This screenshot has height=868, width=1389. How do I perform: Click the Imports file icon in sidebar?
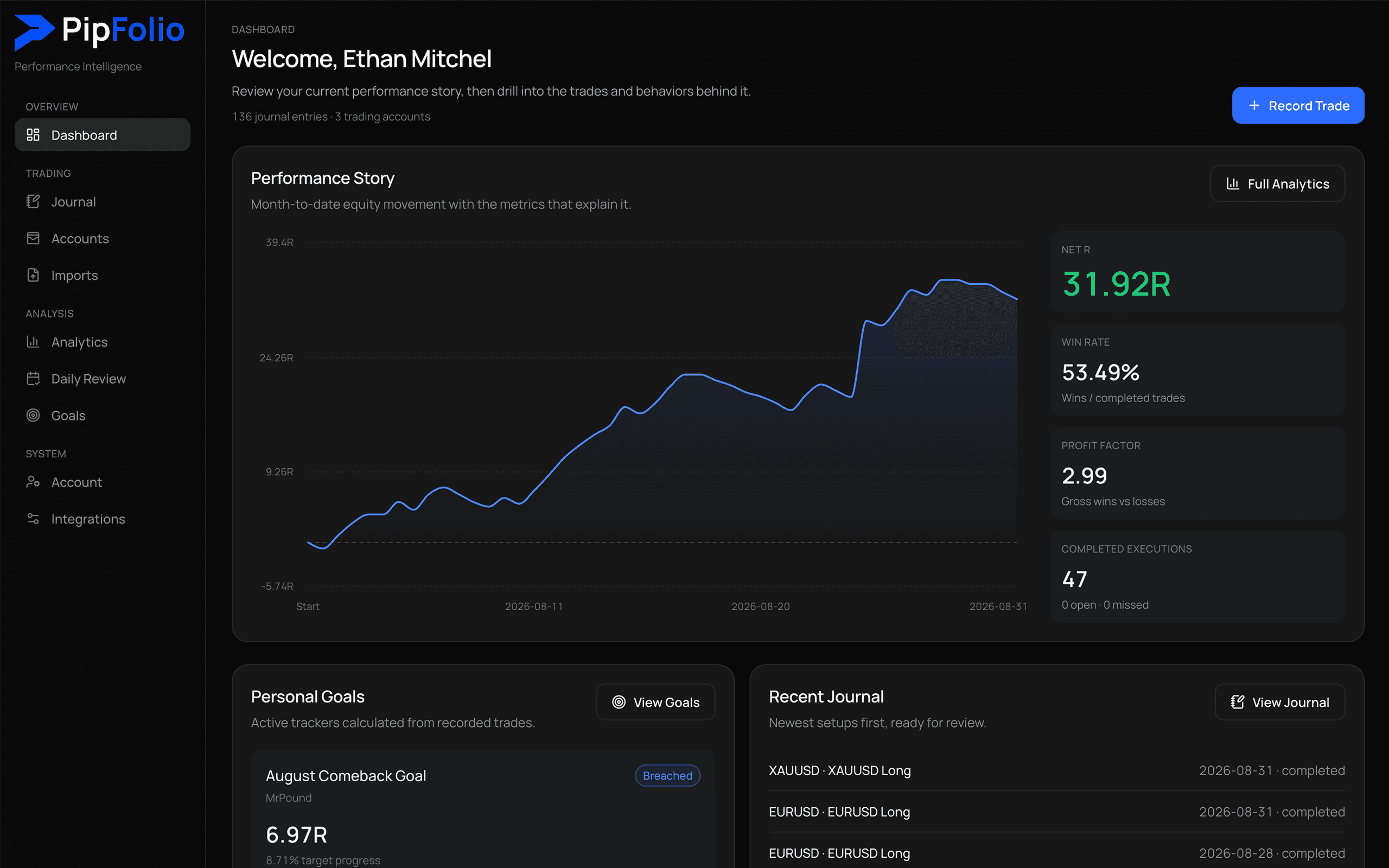pos(33,275)
